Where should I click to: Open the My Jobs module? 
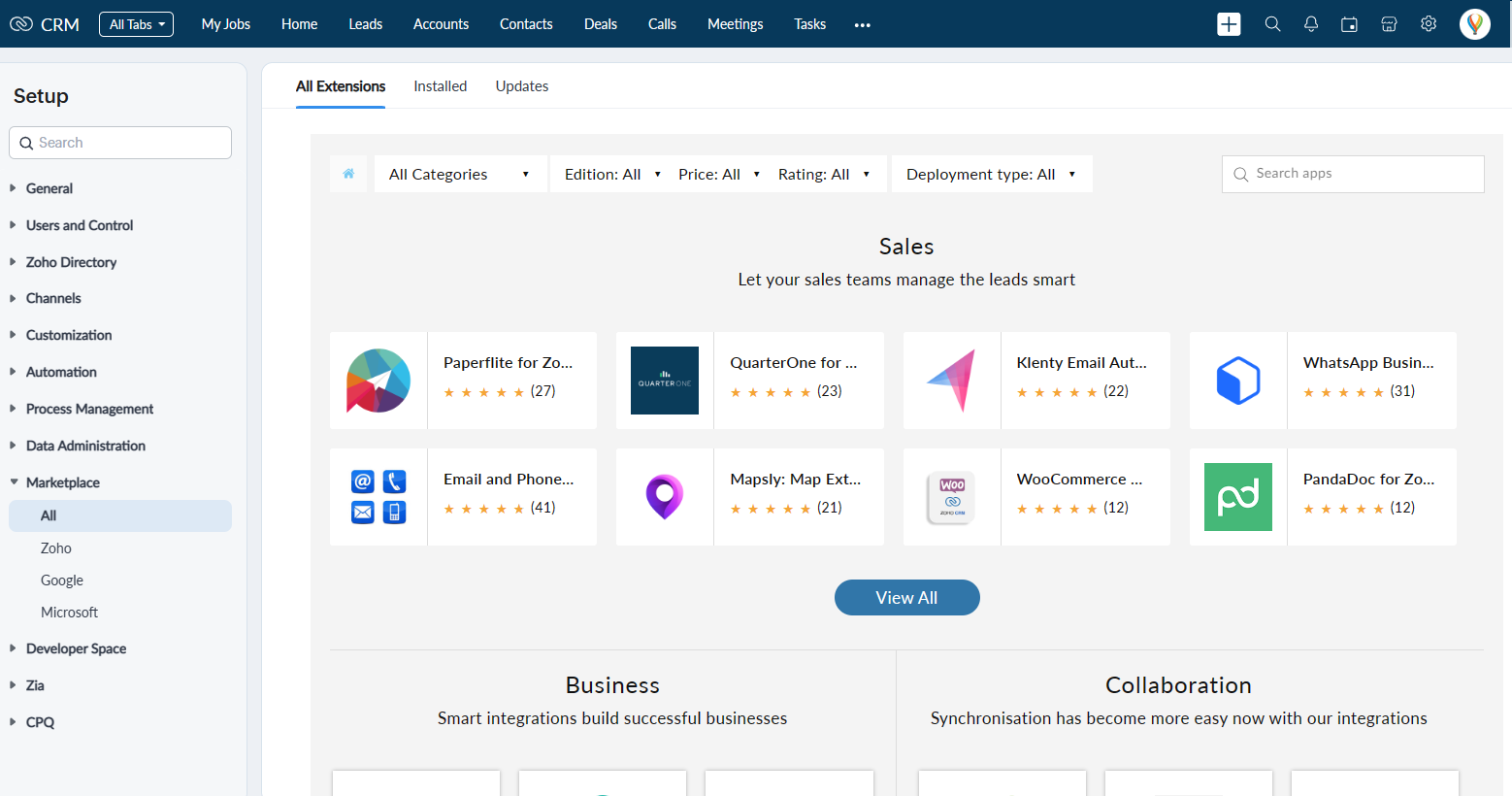coord(226,24)
